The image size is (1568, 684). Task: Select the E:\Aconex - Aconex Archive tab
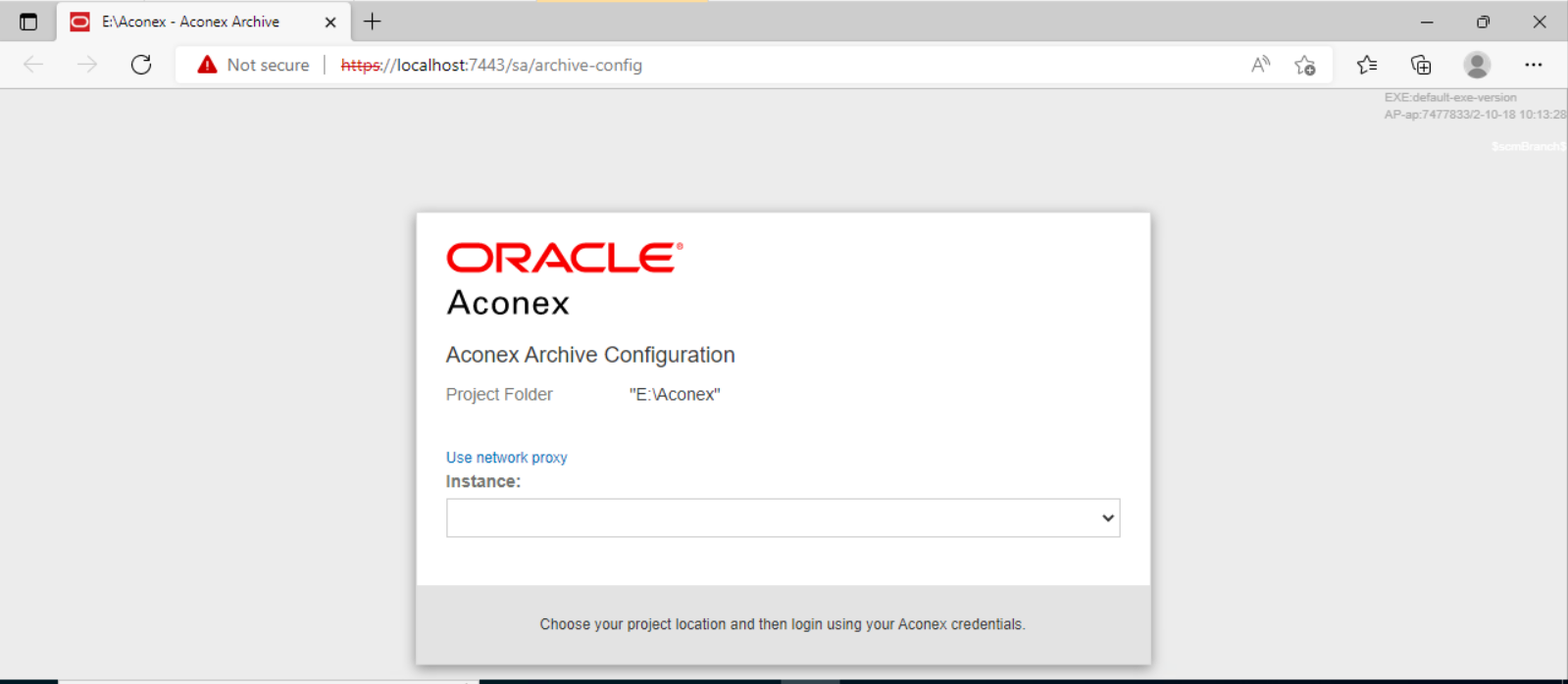coord(203,22)
